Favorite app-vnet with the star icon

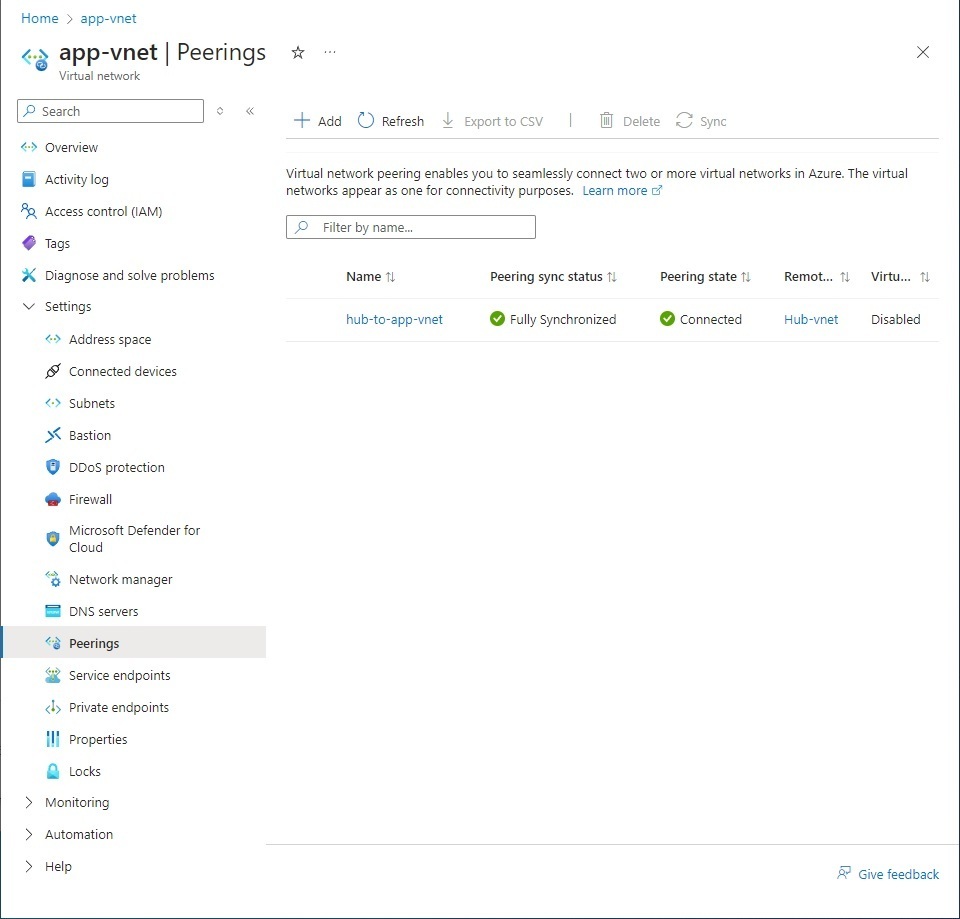point(297,53)
